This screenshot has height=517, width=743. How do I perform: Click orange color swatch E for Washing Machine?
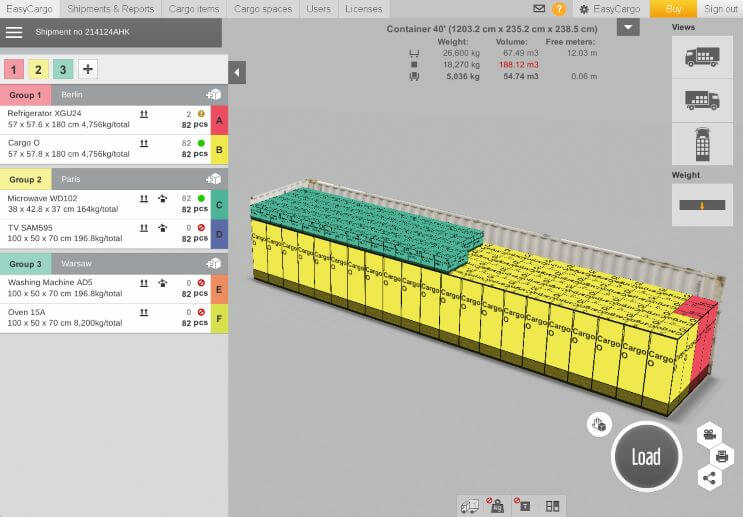tap(219, 289)
